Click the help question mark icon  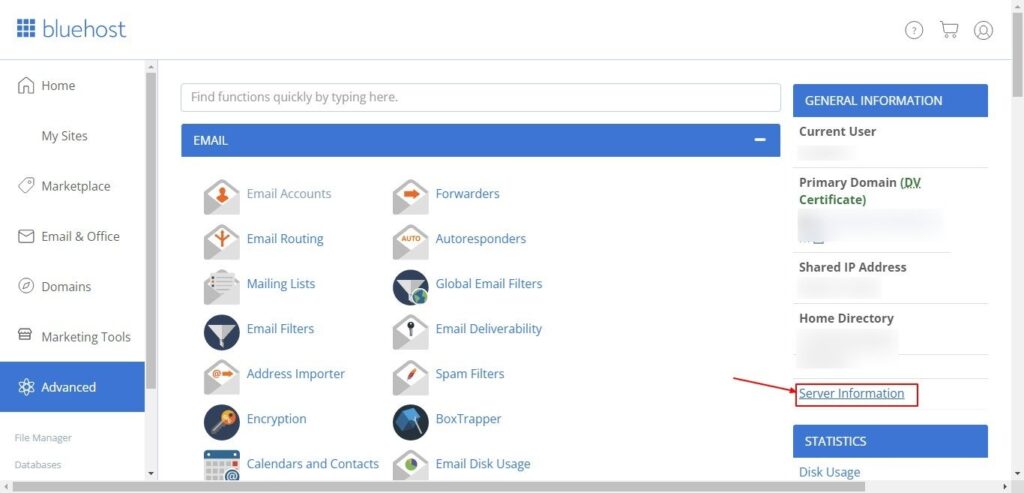(914, 30)
